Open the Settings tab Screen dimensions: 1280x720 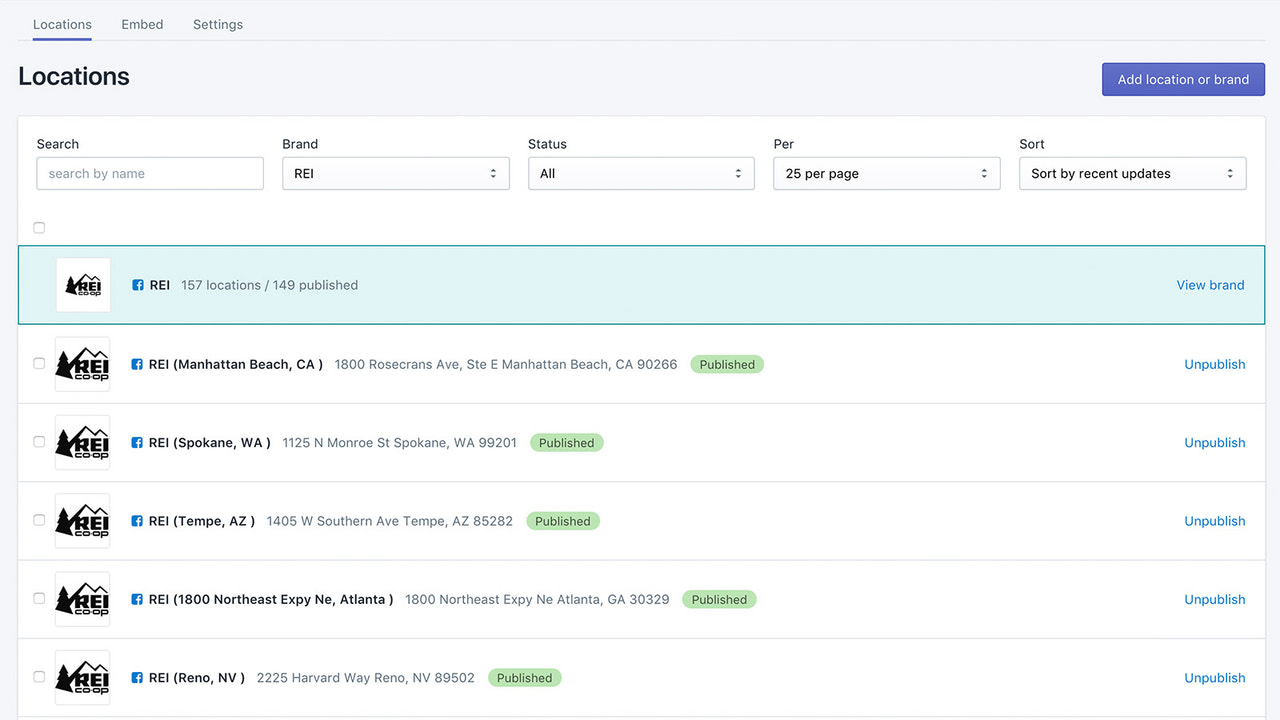[217, 24]
